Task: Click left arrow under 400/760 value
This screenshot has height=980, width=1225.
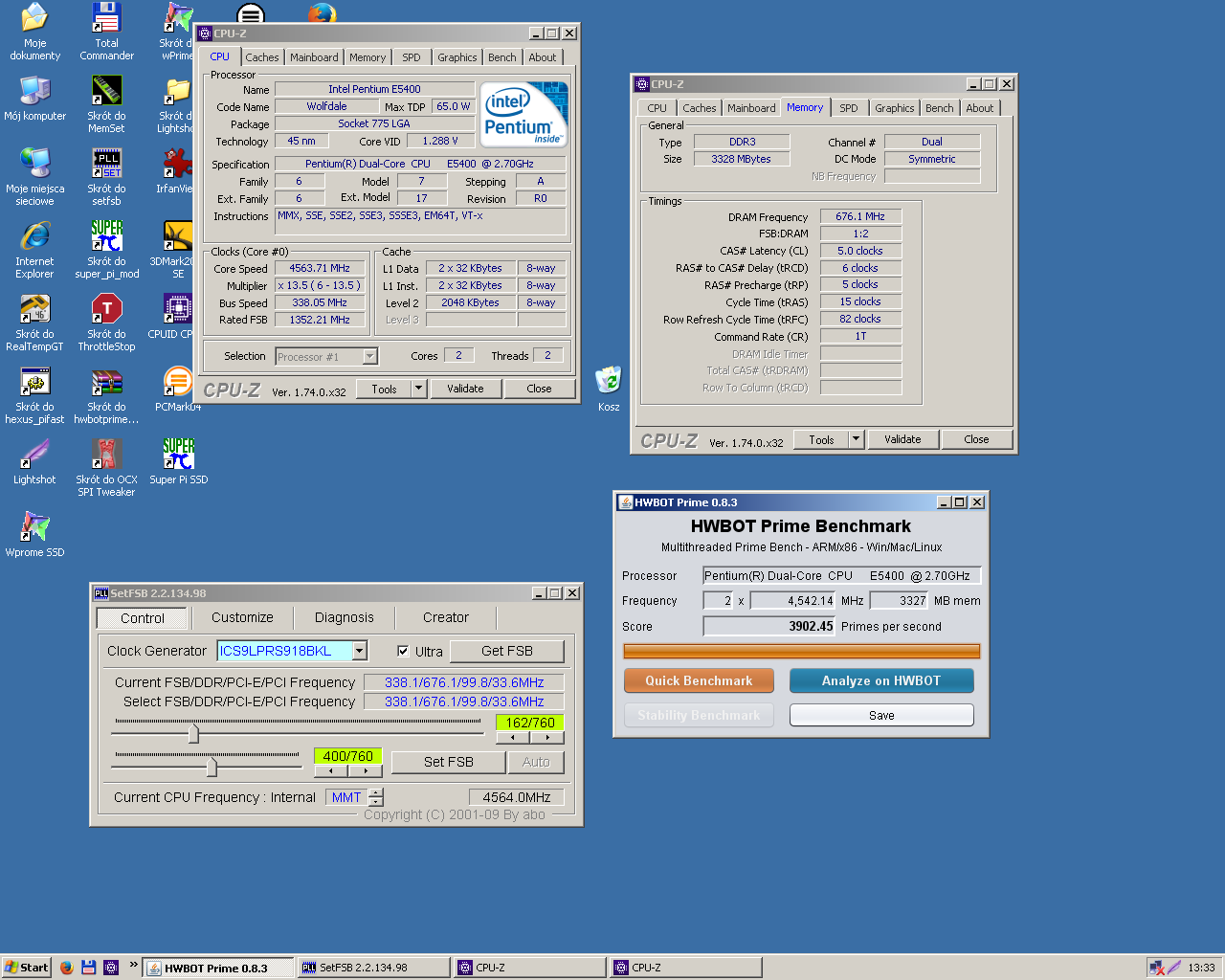Action: [331, 770]
